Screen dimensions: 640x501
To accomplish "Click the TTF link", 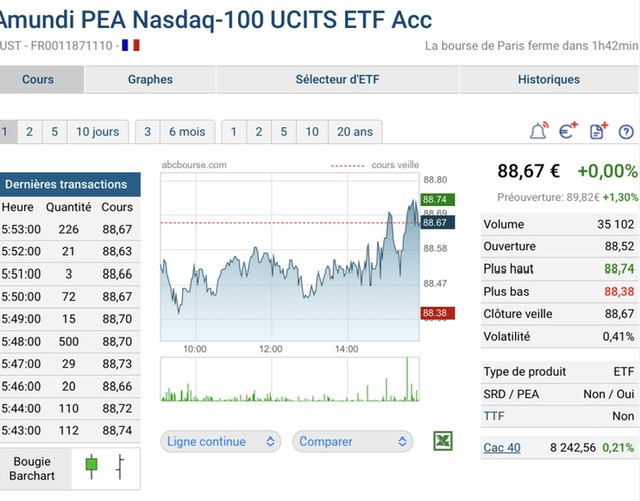I will 494,416.
